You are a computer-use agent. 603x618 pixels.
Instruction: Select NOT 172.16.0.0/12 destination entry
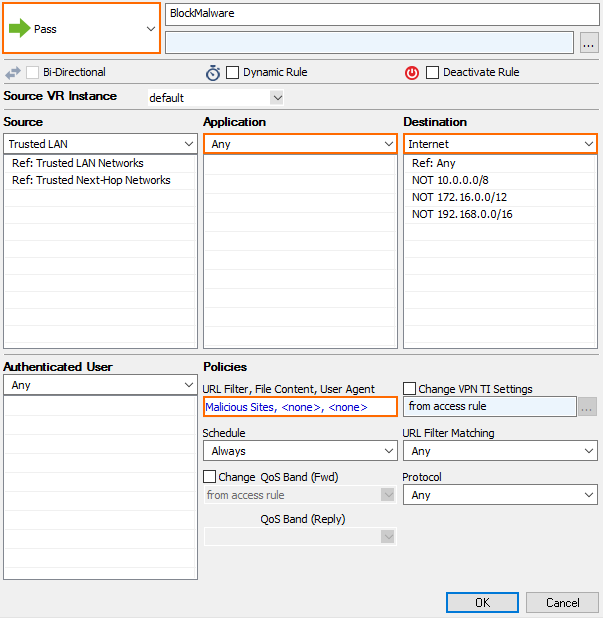[x=459, y=197]
